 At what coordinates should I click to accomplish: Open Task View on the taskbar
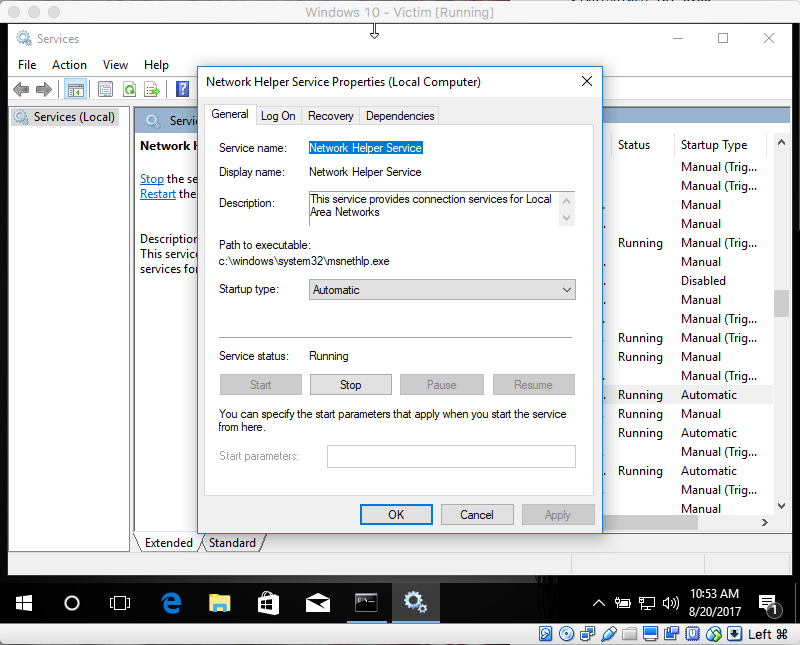(x=120, y=603)
